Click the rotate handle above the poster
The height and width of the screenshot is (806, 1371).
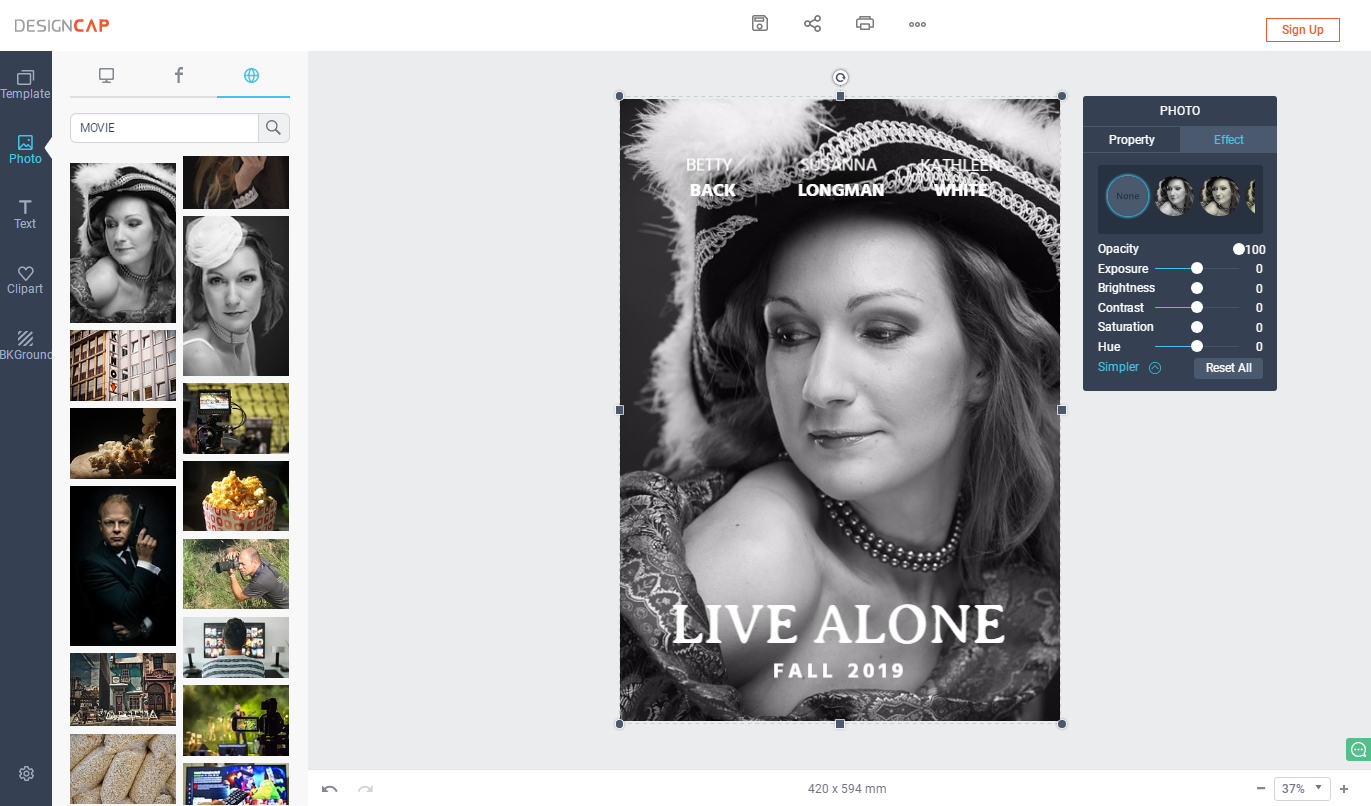tap(840, 78)
